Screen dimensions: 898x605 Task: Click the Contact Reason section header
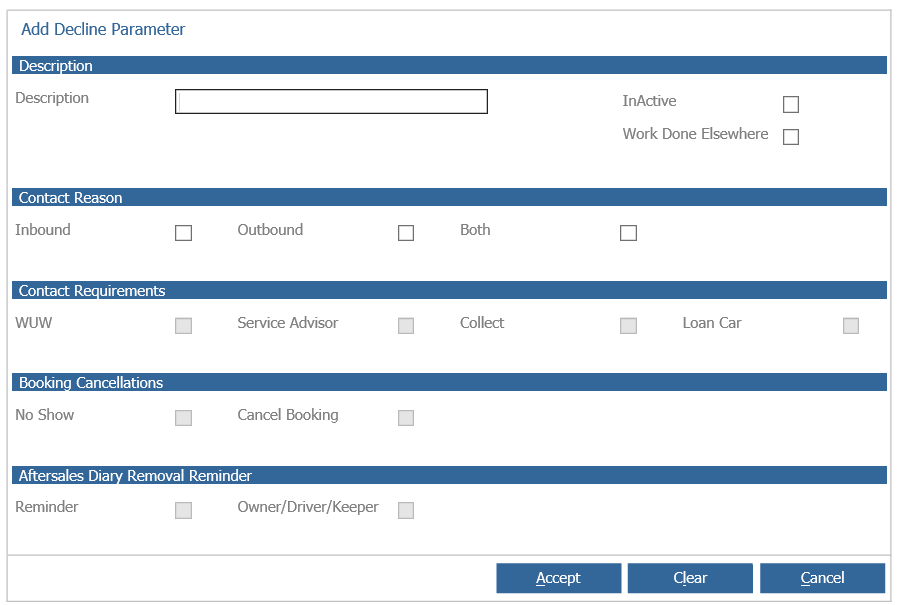[x=449, y=198]
